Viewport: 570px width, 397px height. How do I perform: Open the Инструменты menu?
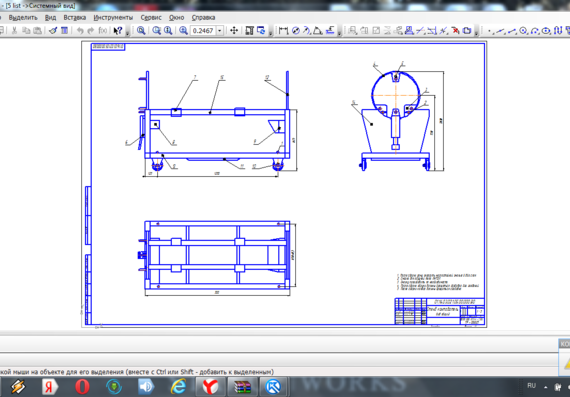113,17
